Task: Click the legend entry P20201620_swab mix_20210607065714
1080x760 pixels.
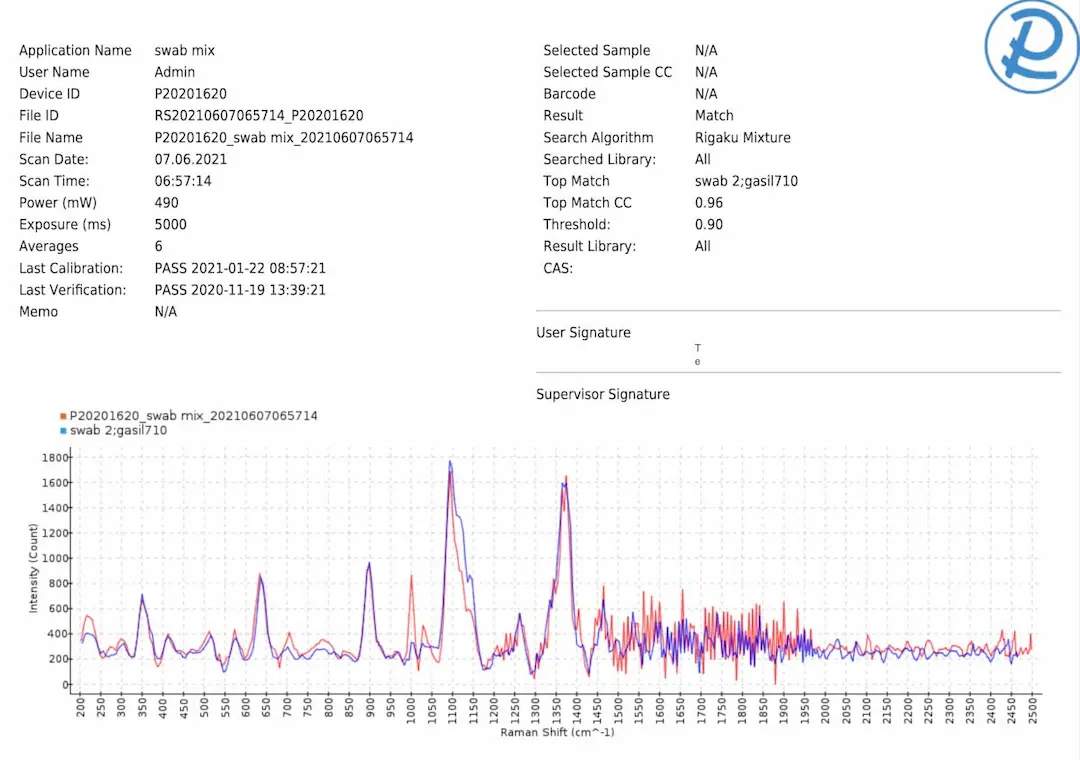Action: click(194, 415)
